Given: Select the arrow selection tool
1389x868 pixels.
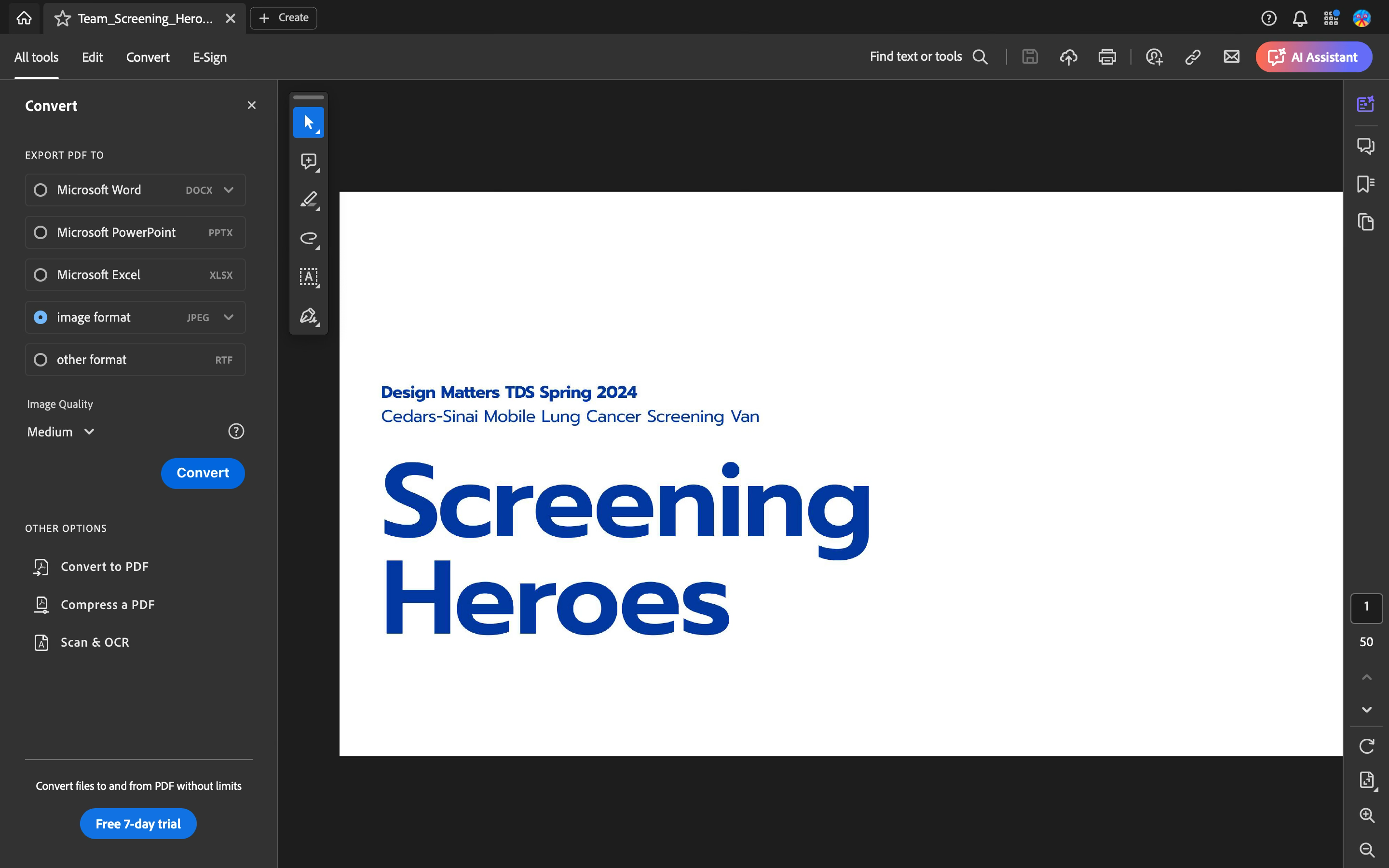Looking at the screenshot, I should coord(308,122).
